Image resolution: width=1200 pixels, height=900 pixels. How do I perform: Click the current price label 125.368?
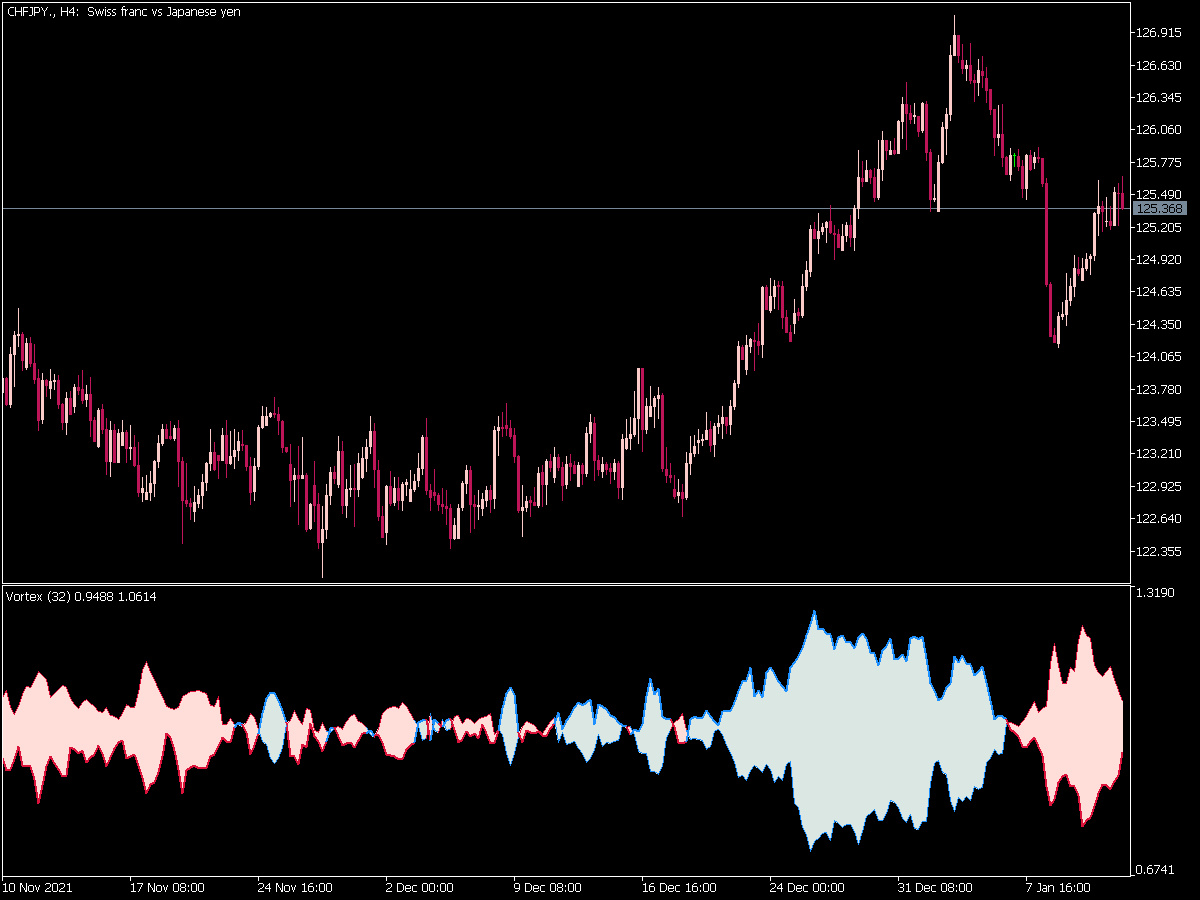(x=1161, y=209)
